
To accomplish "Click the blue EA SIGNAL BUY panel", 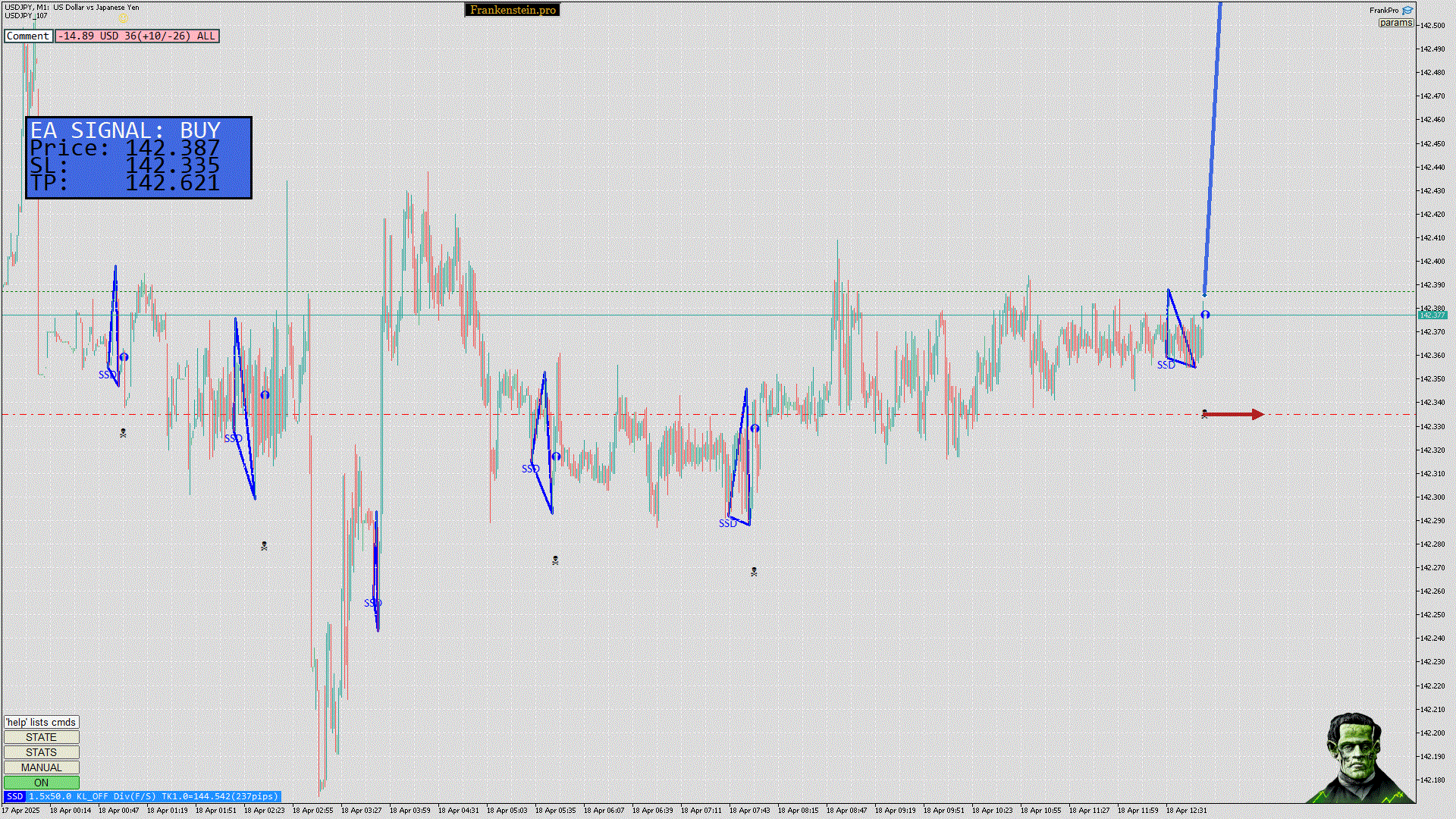I will 139,158.
